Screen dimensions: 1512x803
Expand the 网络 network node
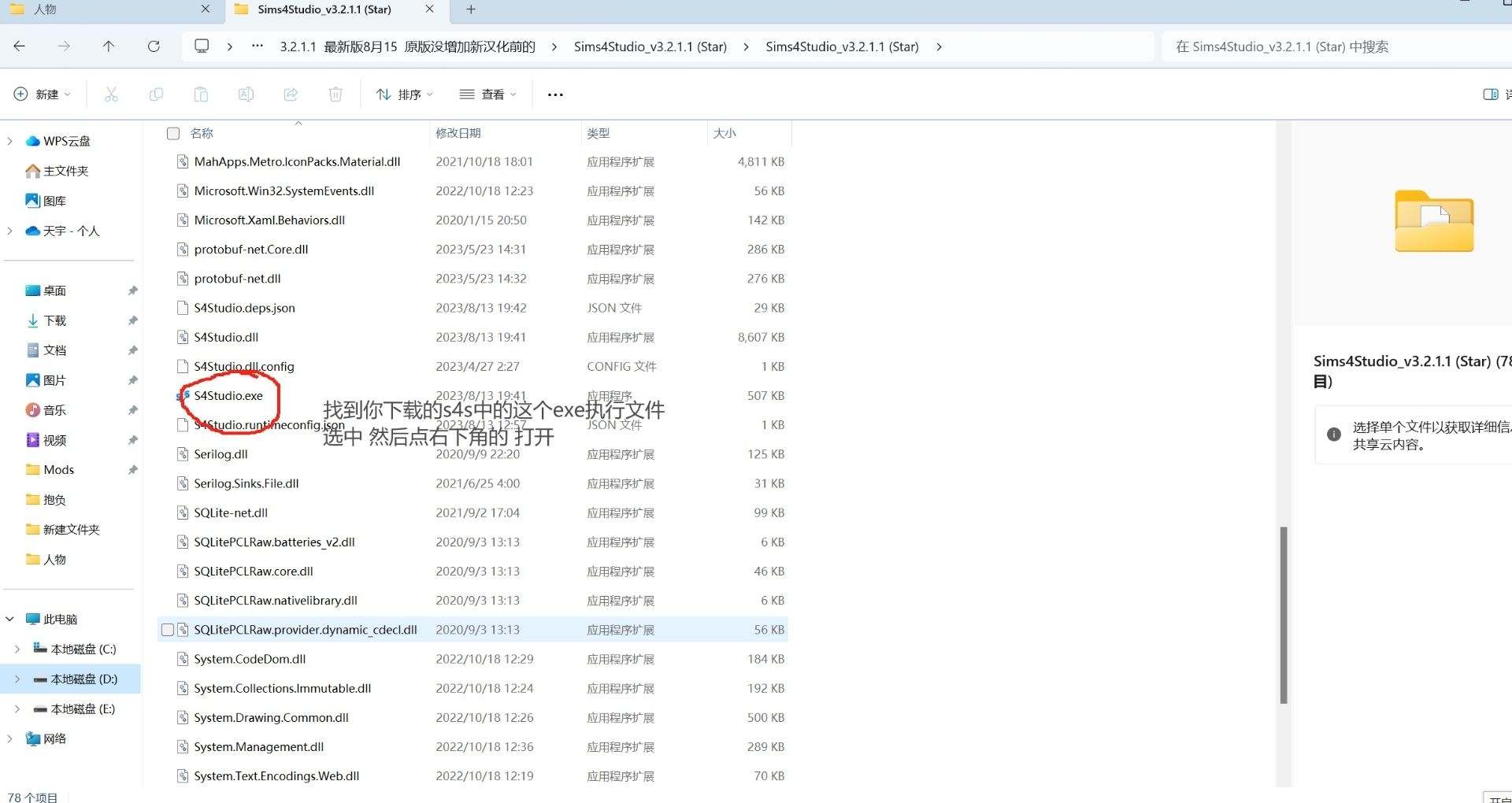(x=9, y=739)
